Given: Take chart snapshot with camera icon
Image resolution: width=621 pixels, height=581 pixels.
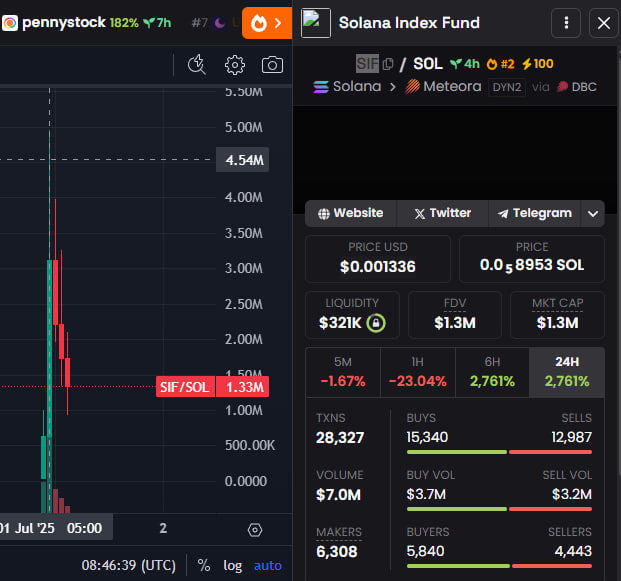Looking at the screenshot, I should pos(272,65).
